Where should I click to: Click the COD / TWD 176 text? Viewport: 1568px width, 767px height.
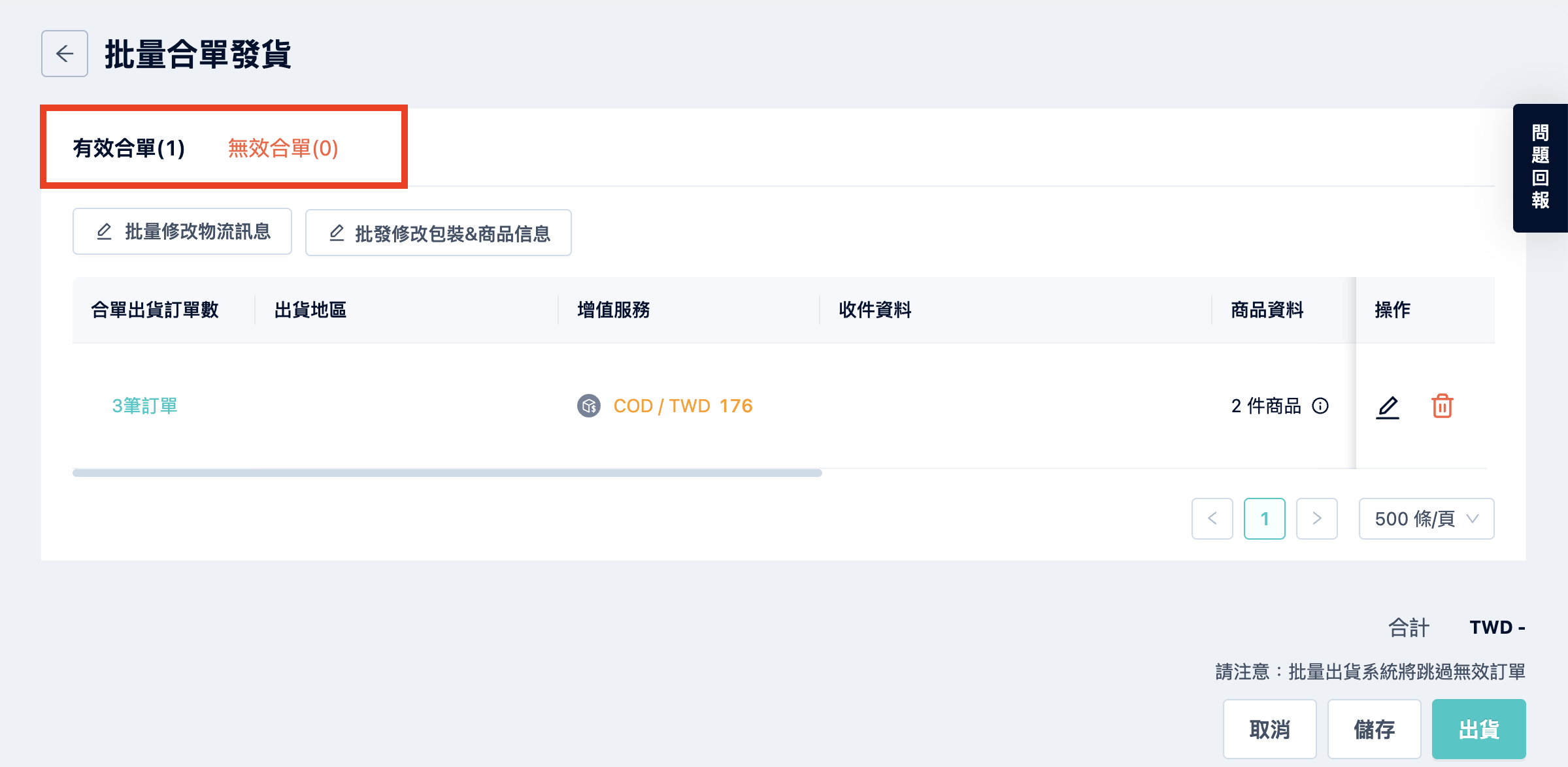(x=683, y=406)
